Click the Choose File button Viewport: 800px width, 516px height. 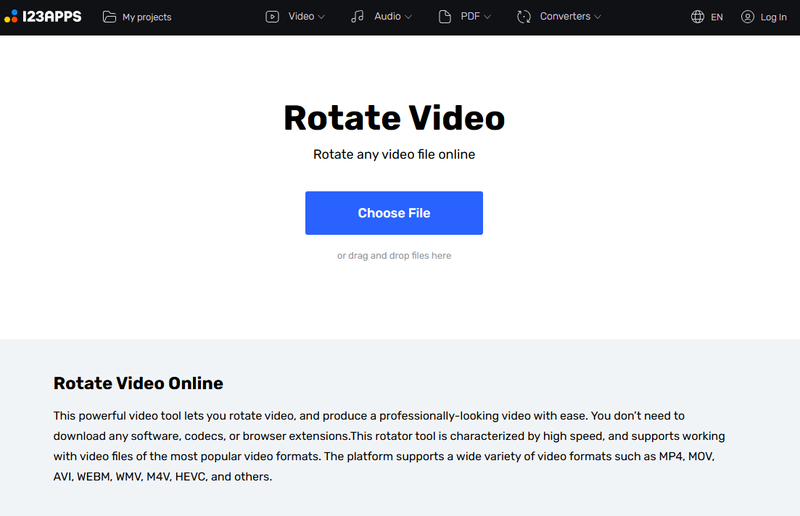(394, 213)
